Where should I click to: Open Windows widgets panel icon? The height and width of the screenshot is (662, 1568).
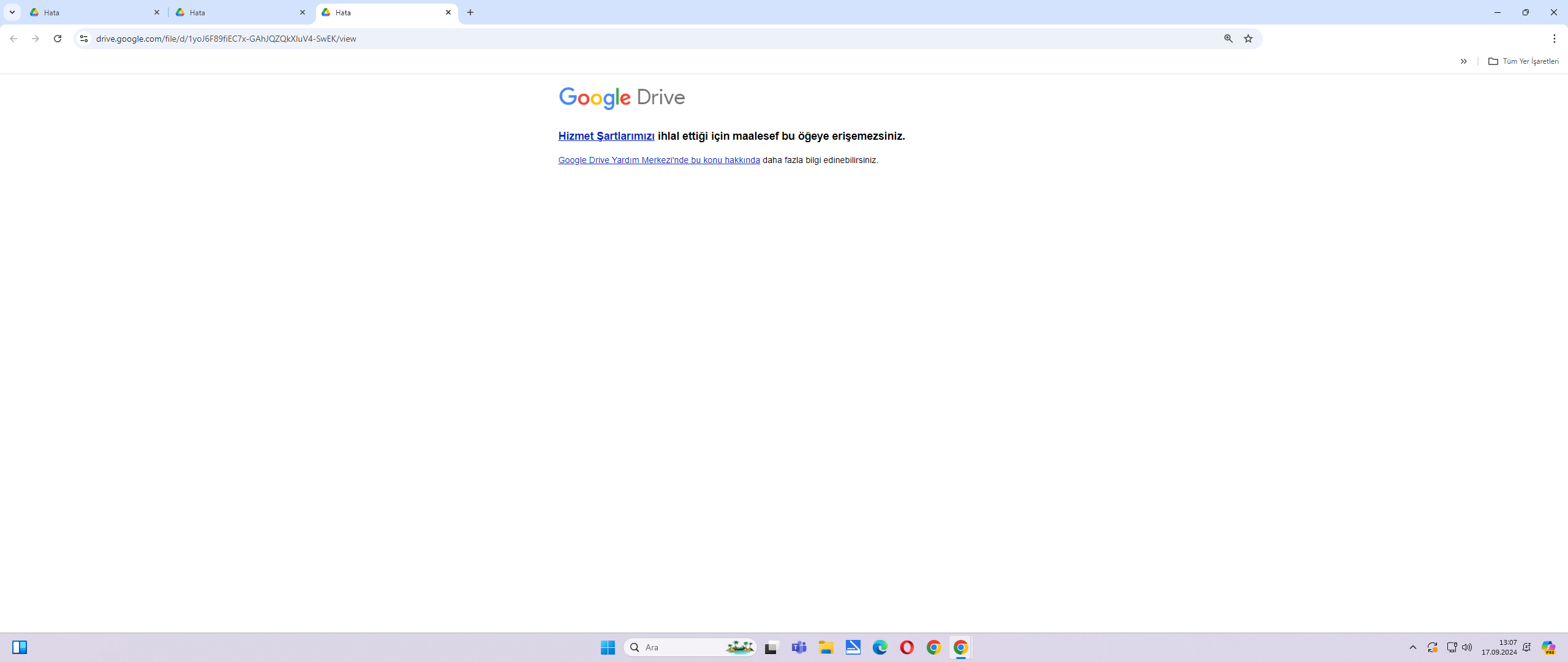tap(20, 647)
